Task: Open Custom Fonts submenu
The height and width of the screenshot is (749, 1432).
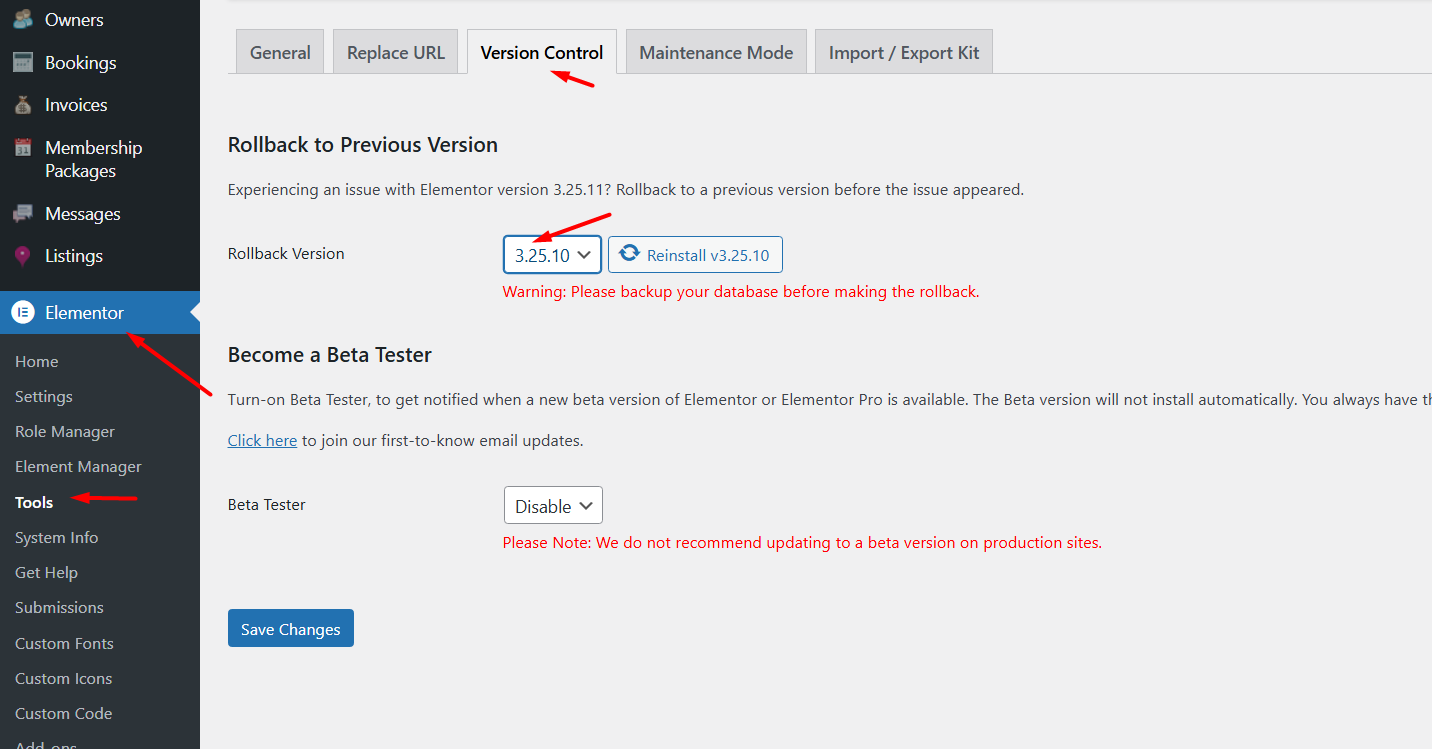Action: pyautogui.click(x=64, y=643)
